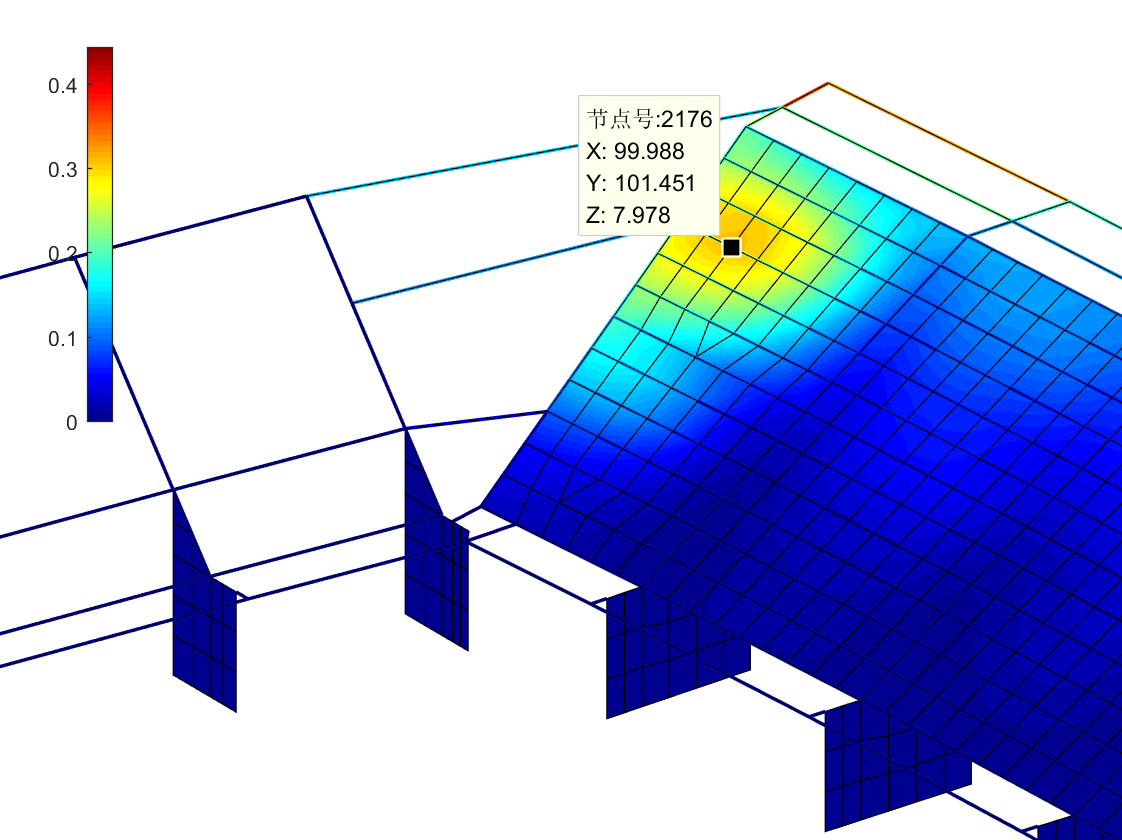Click the 0.3 colorbar tick label
The height and width of the screenshot is (840, 1122).
tap(62, 170)
